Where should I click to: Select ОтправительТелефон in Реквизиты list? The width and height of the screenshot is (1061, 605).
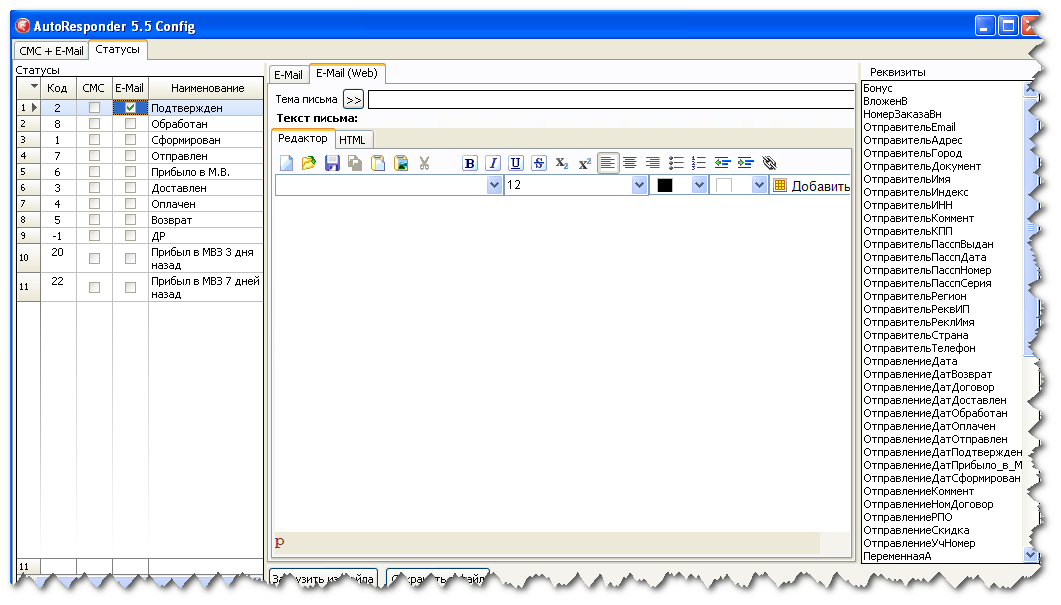click(x=919, y=349)
